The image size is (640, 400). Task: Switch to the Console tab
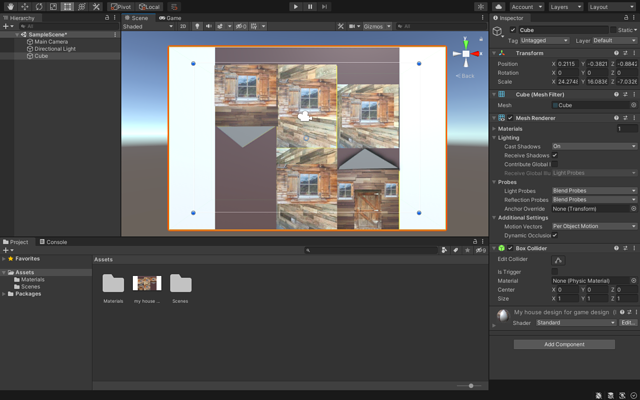click(53, 242)
